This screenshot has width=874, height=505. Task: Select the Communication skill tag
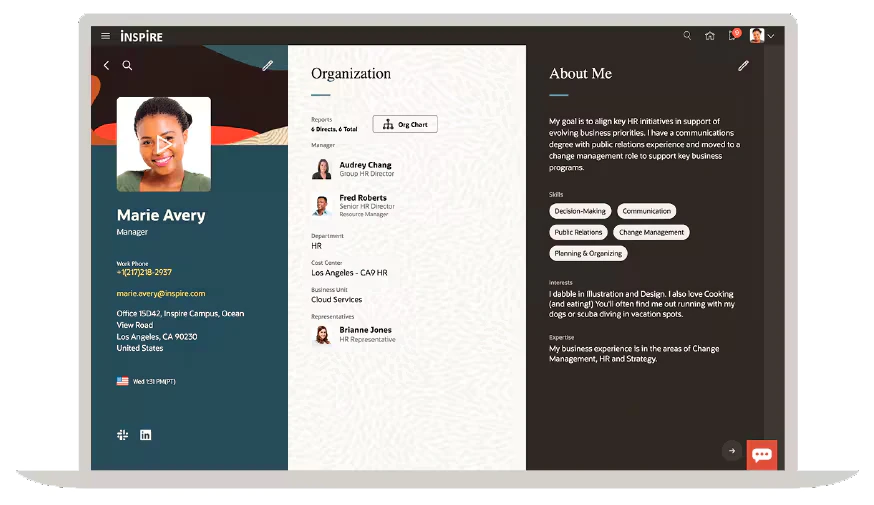pos(647,211)
